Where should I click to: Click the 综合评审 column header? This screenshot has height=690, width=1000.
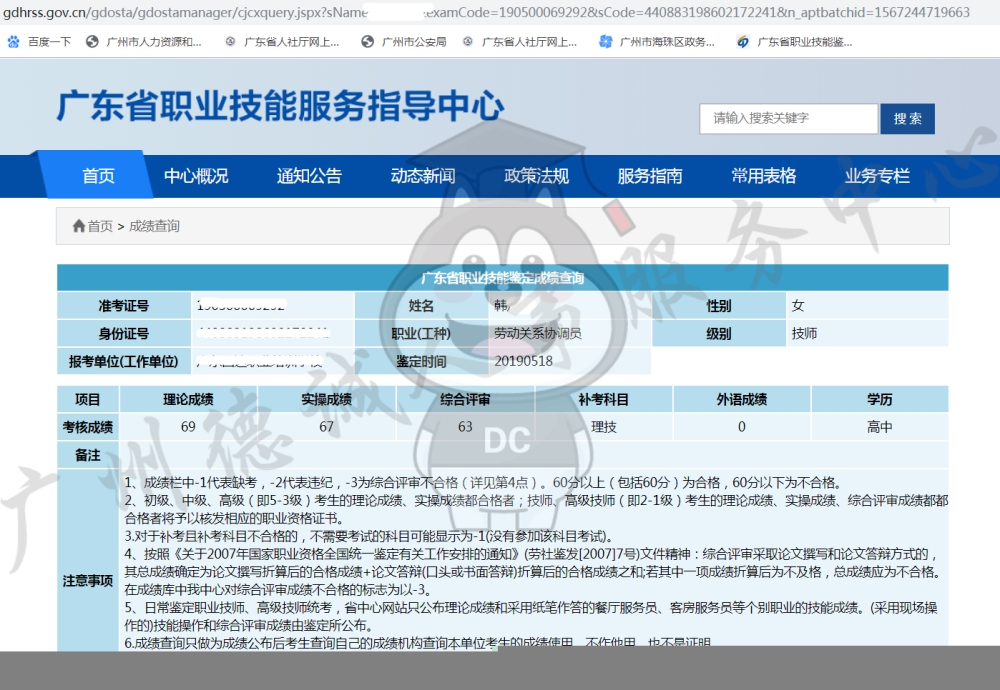point(465,399)
